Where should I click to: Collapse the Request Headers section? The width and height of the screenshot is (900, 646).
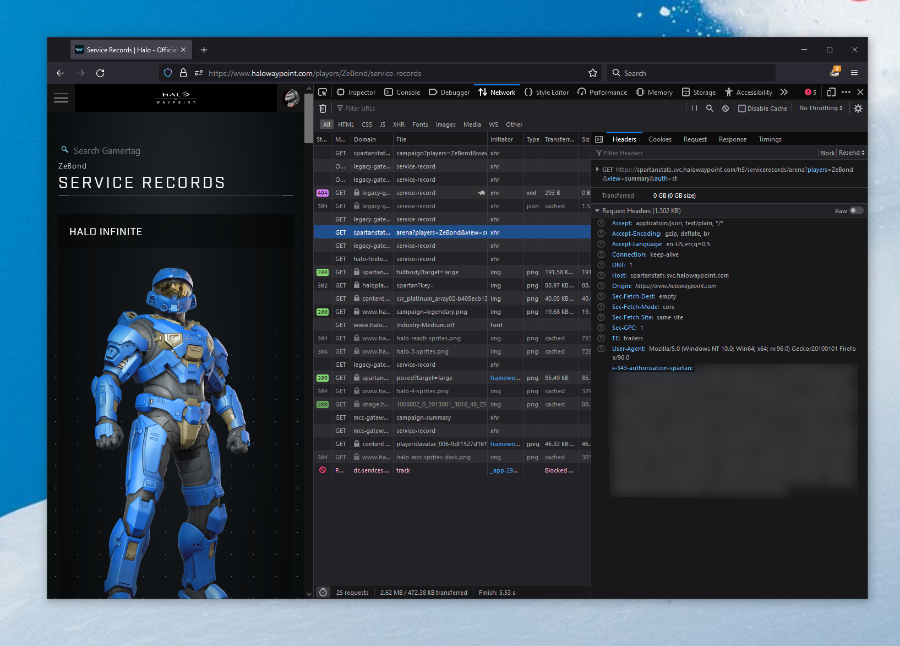click(x=598, y=211)
